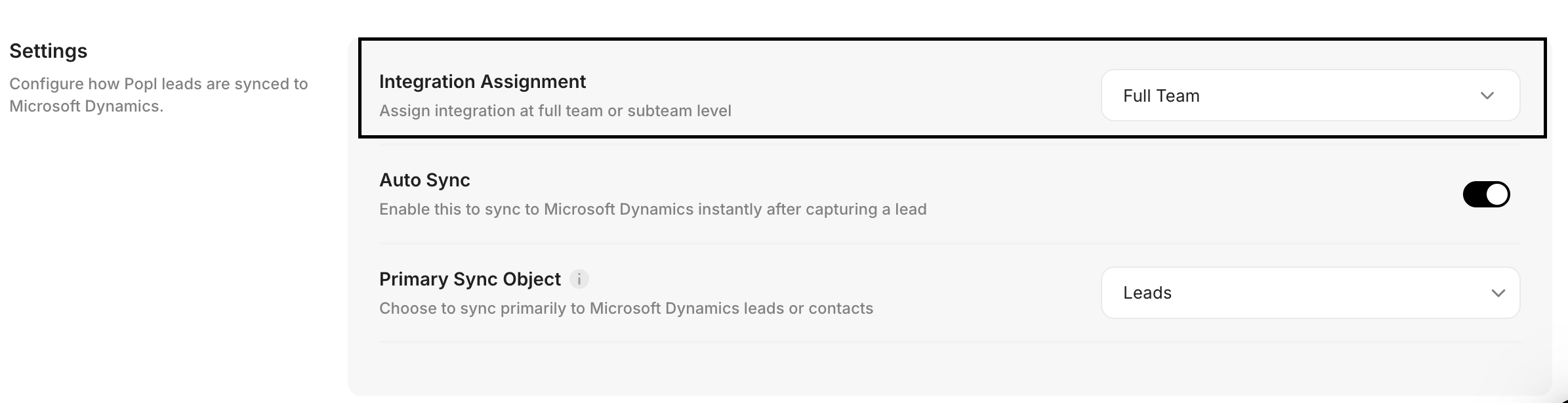Click the Primary Sync Object label
1568x403 pixels.
click(x=470, y=279)
